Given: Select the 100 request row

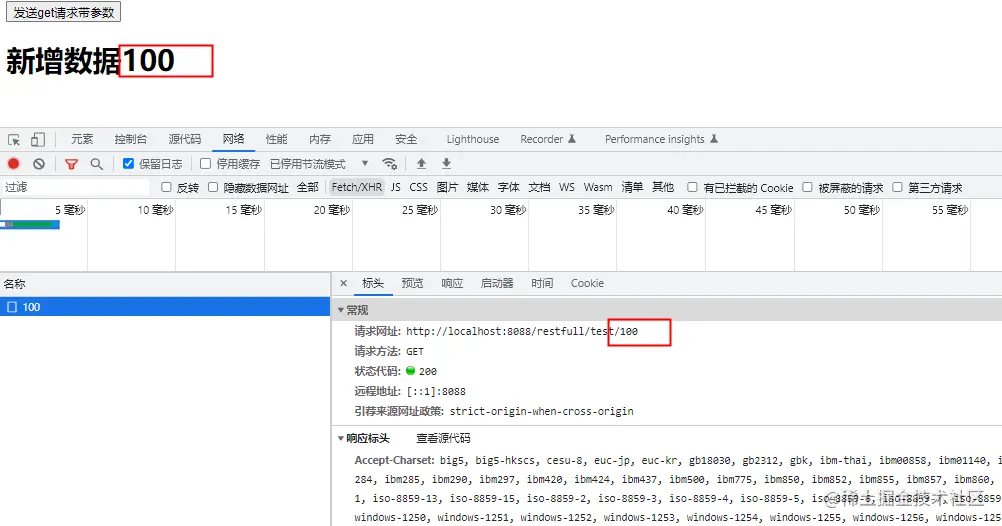Looking at the screenshot, I should coord(165,307).
